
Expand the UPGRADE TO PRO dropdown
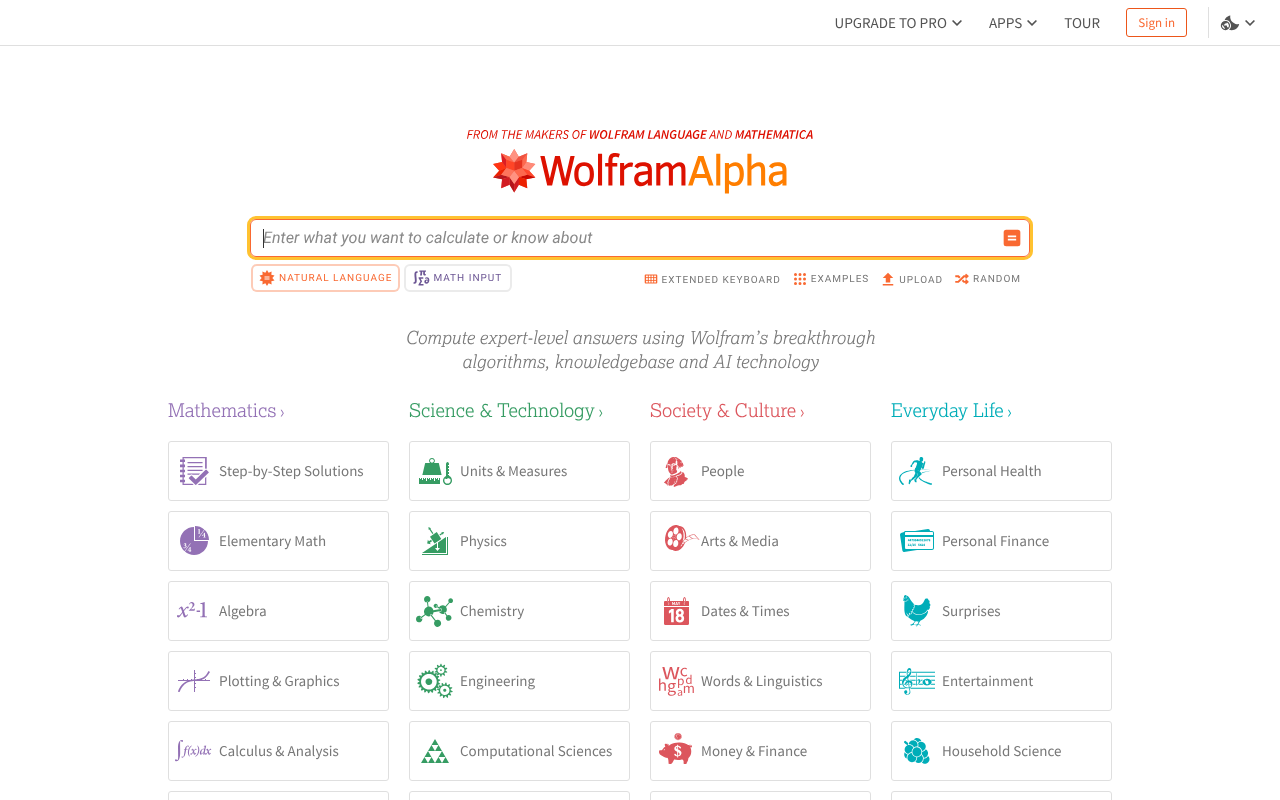(x=897, y=22)
